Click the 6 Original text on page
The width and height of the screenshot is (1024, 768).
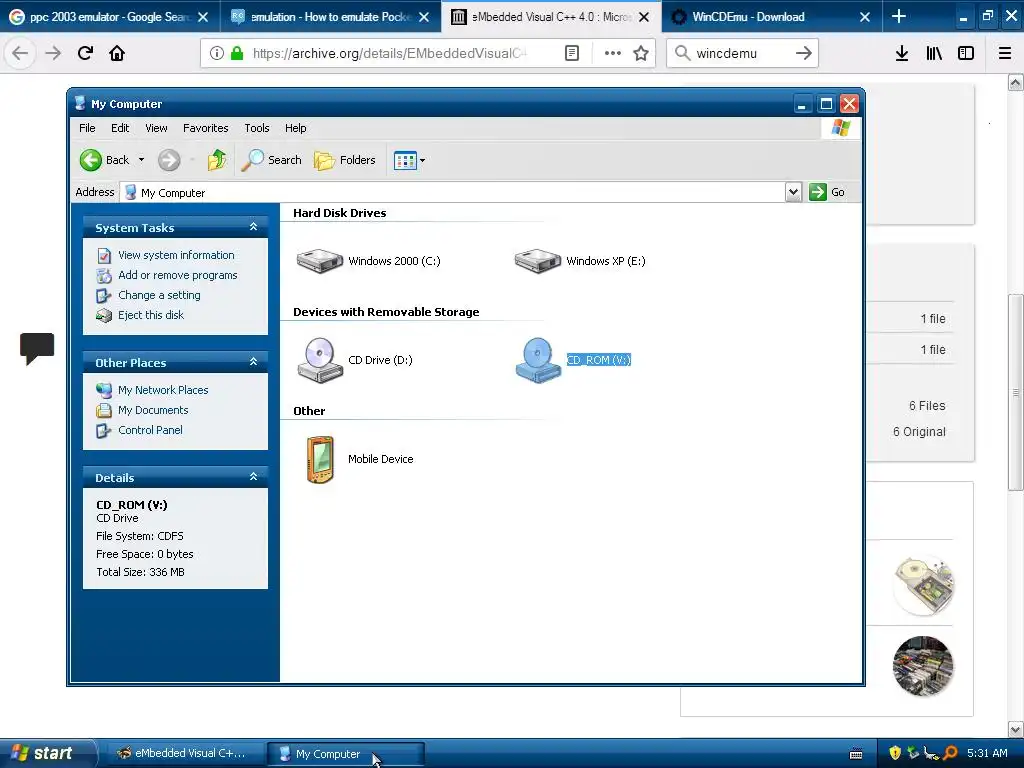(919, 432)
